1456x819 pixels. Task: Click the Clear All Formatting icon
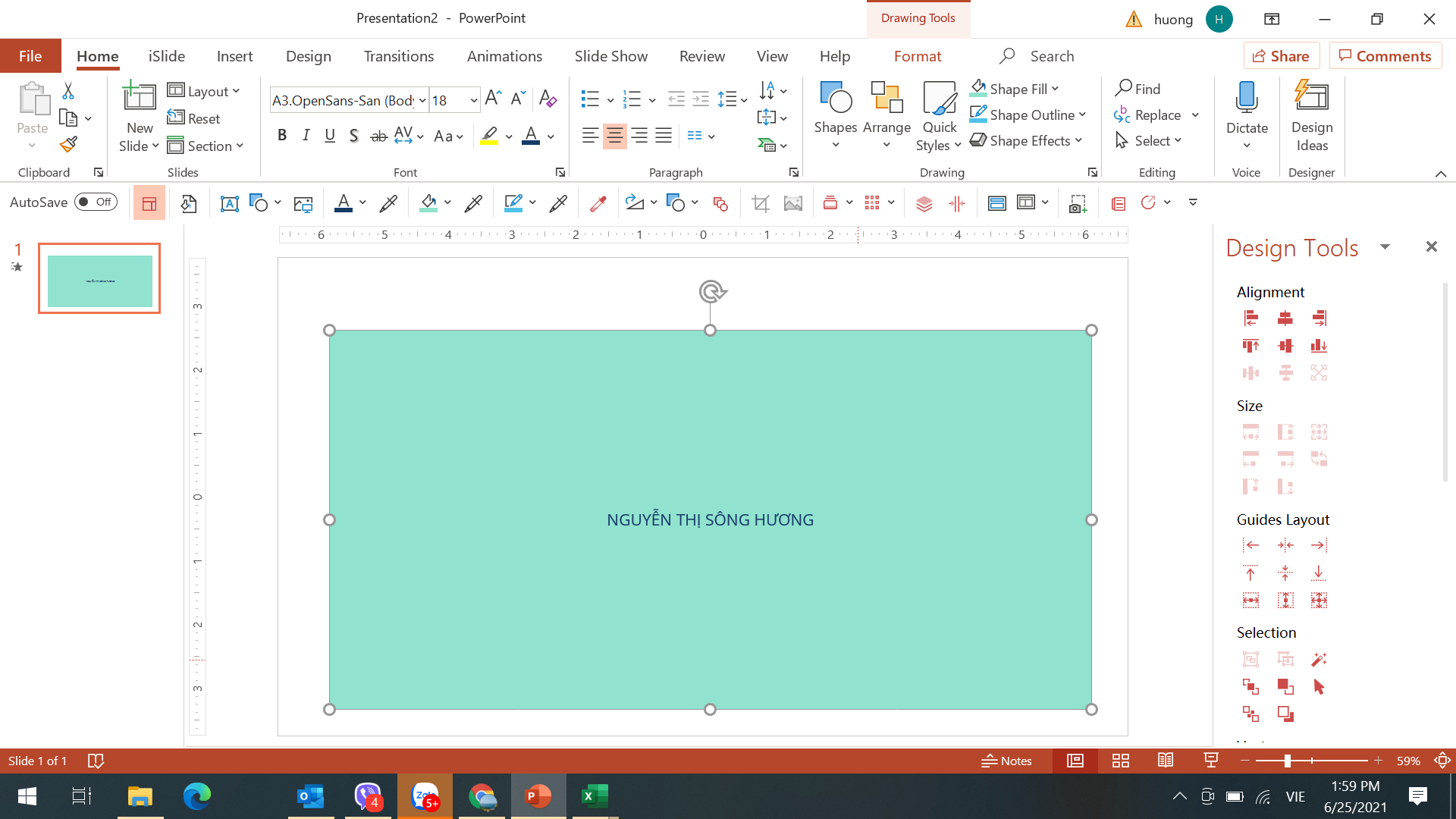(548, 99)
